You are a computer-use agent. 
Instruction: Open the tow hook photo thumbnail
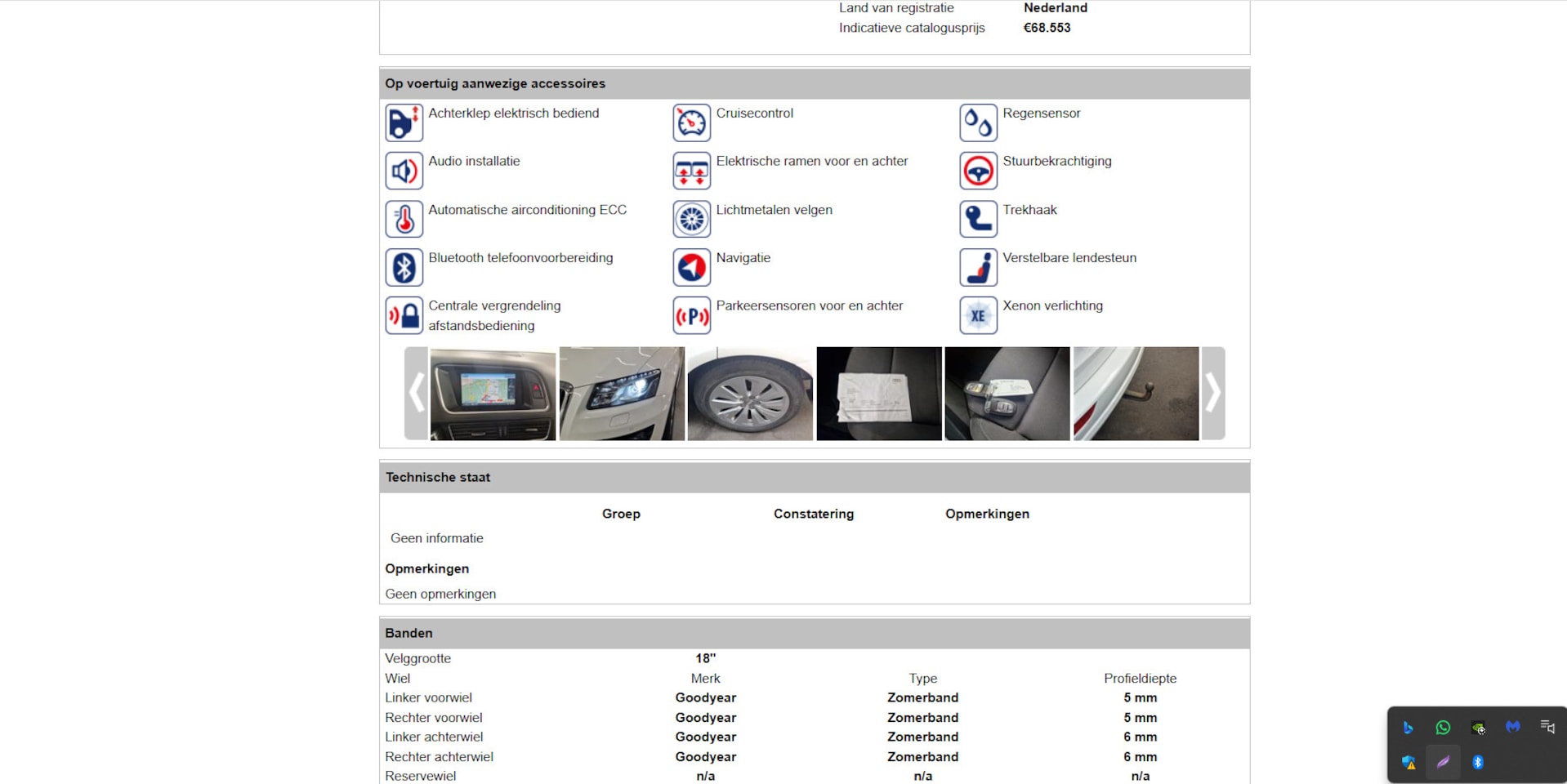tap(1136, 394)
